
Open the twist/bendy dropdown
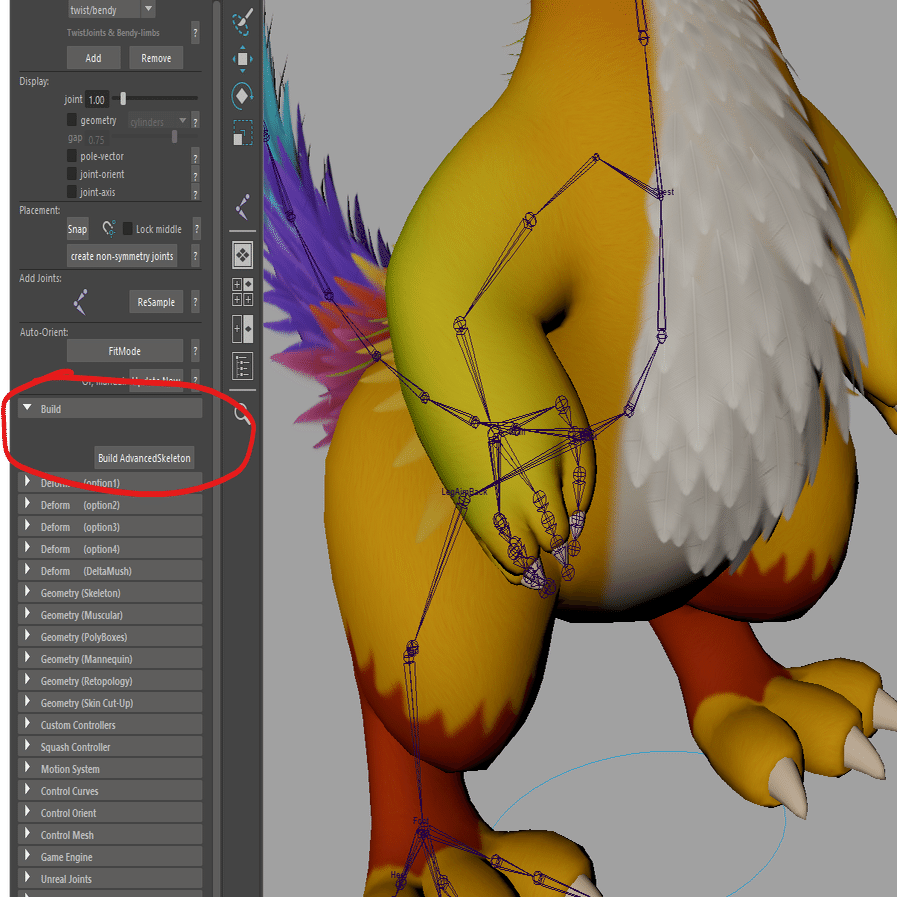point(112,9)
